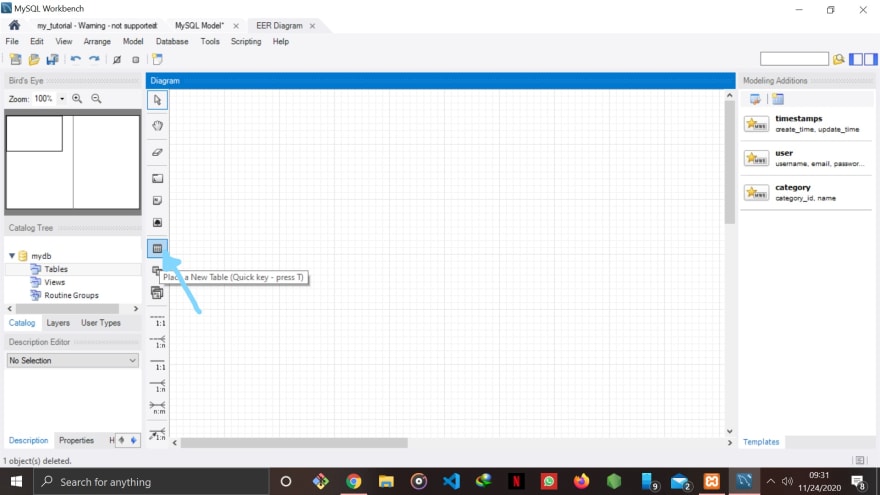Select first non-identifying 1:1 relationship tool

(158, 321)
